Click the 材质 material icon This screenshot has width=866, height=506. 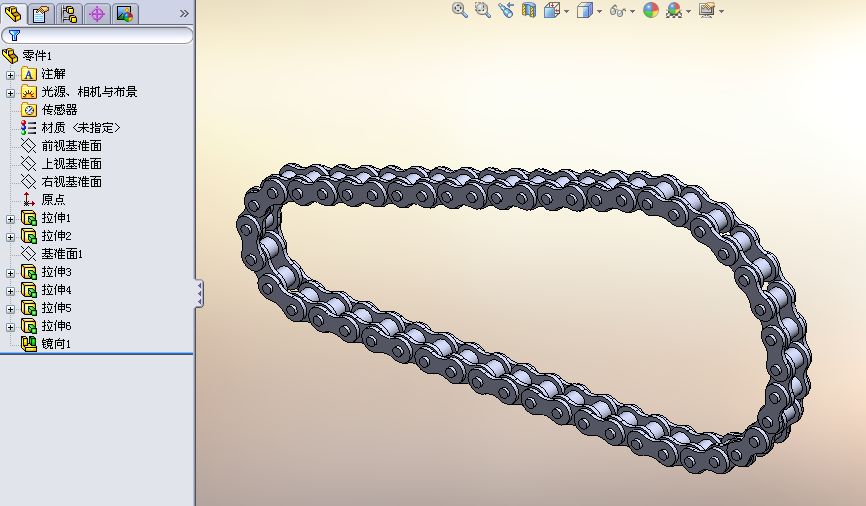tap(29, 128)
